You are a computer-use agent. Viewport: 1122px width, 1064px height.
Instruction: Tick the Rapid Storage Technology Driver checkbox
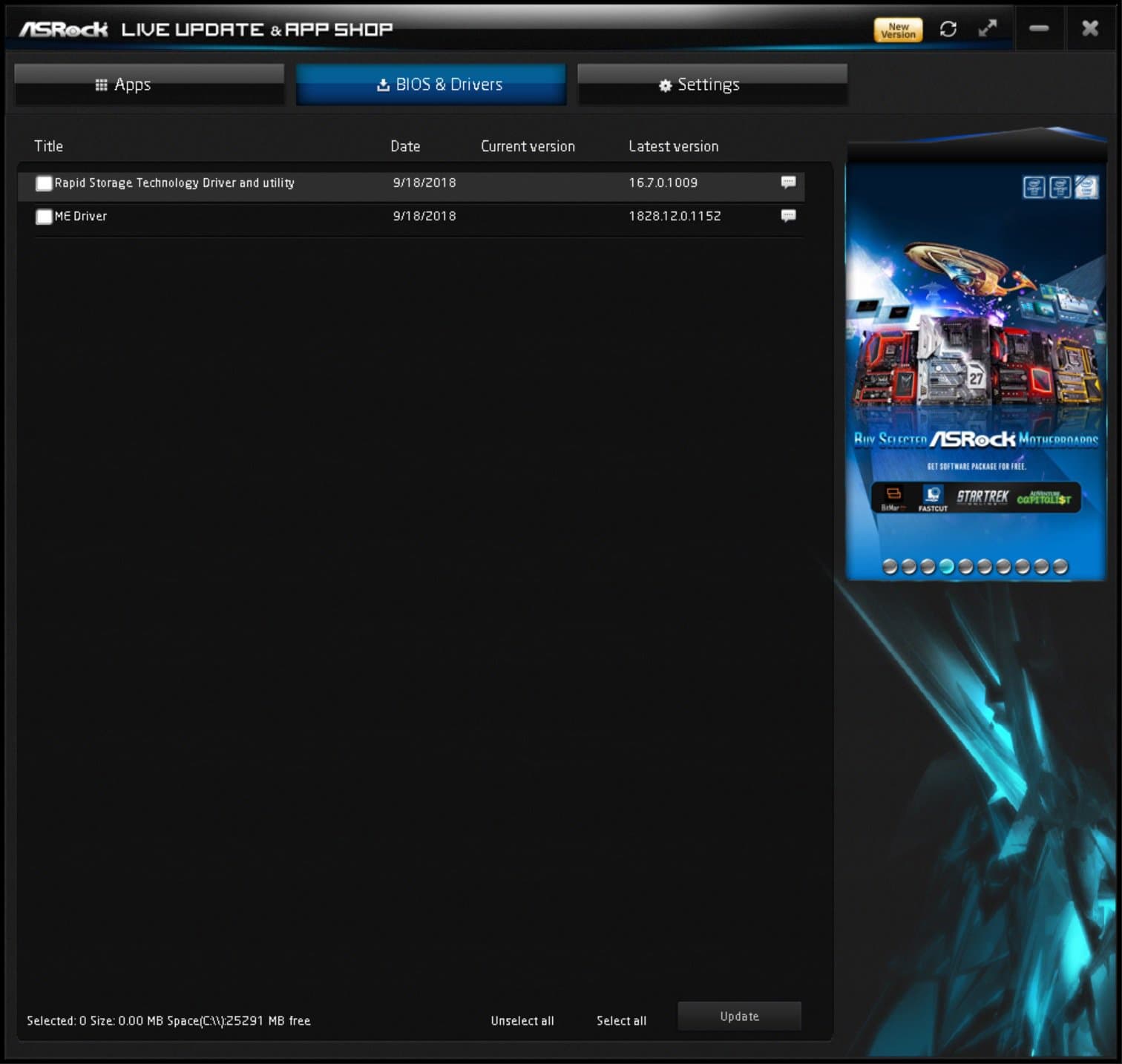click(x=44, y=183)
